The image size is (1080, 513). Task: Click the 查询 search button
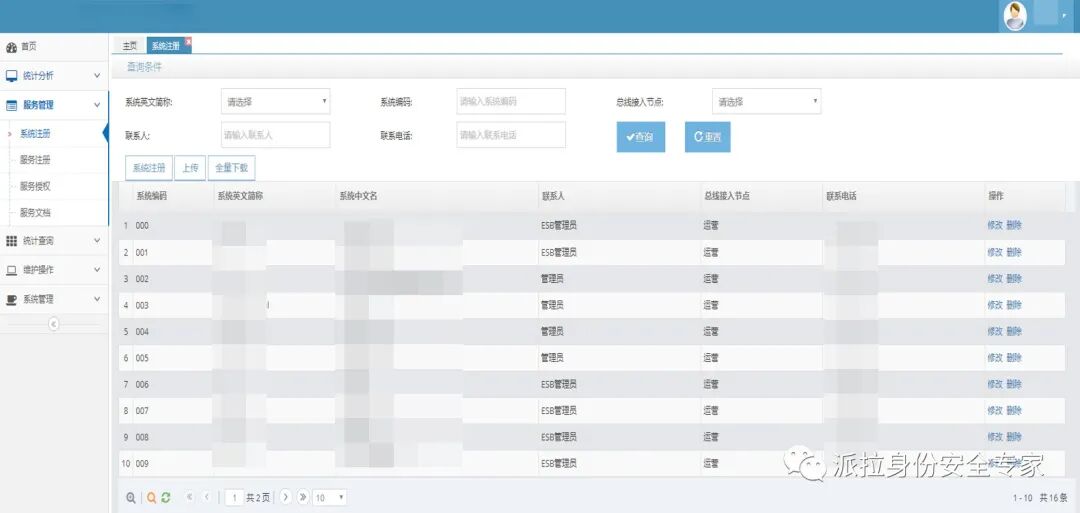point(641,137)
